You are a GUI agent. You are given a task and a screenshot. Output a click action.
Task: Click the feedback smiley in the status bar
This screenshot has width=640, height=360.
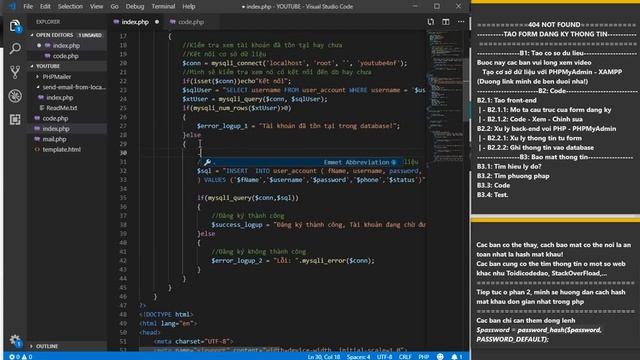tap(440, 357)
